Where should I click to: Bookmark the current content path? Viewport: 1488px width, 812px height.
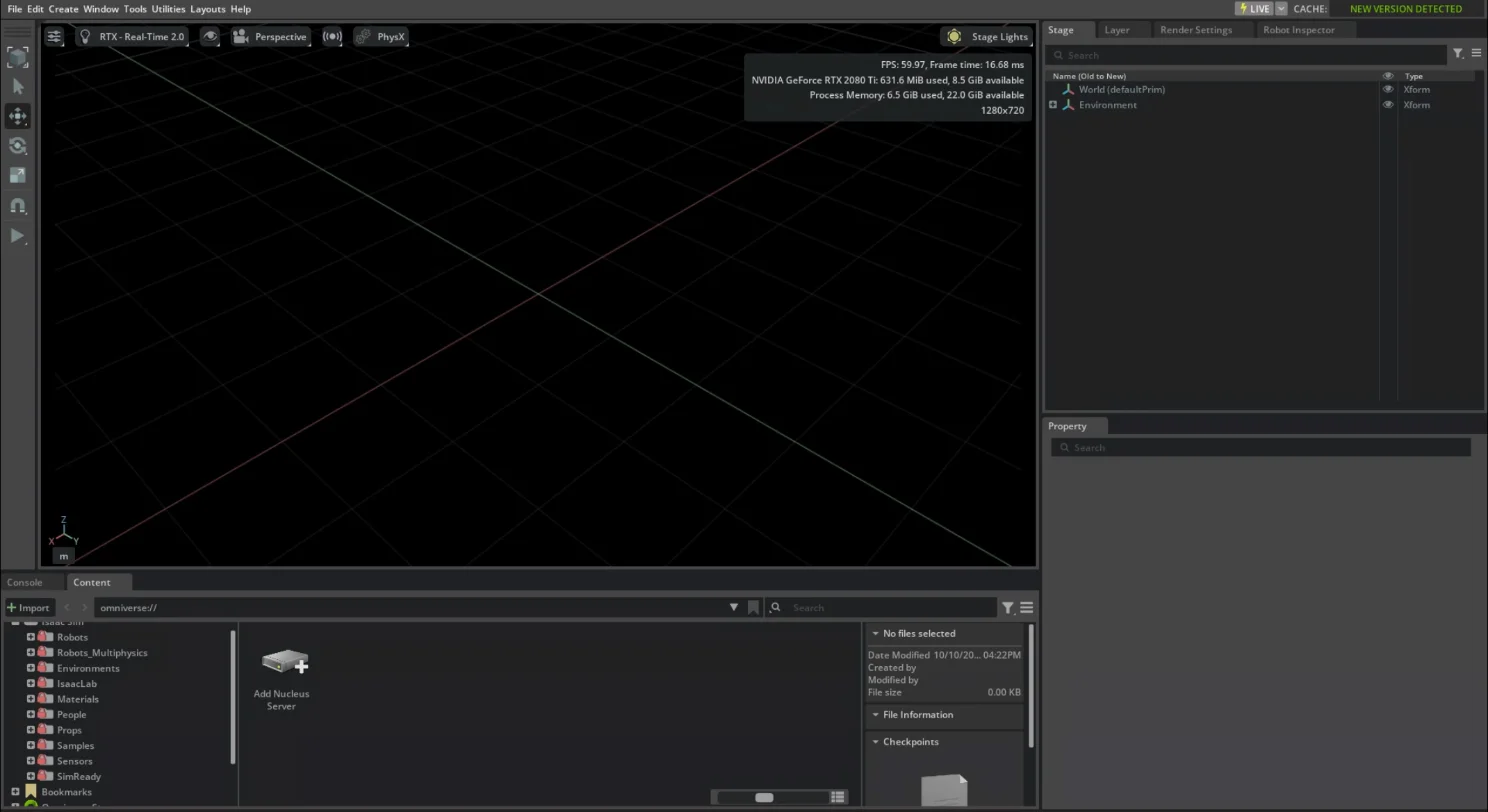[x=753, y=608]
